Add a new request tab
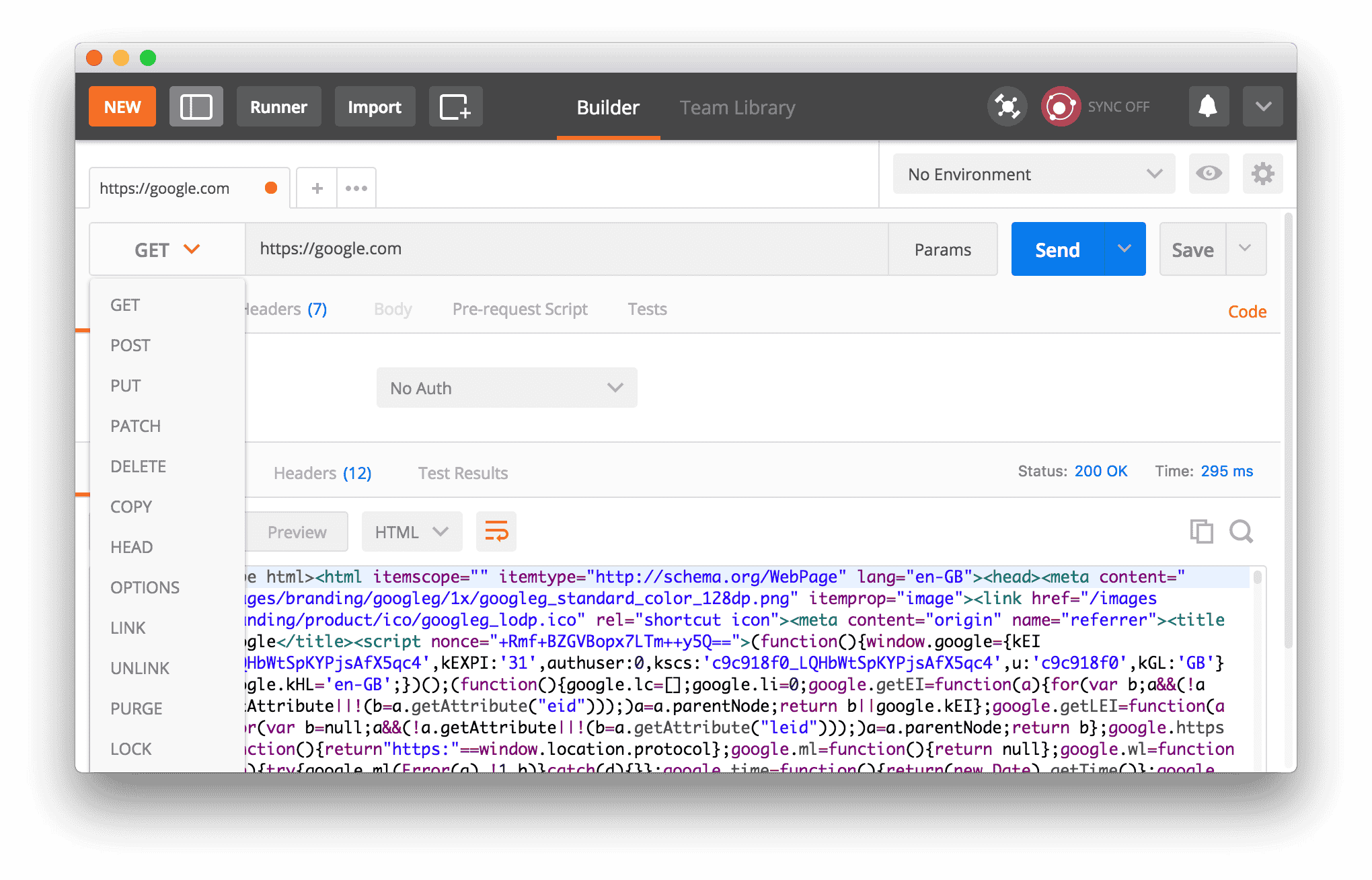 (x=317, y=188)
